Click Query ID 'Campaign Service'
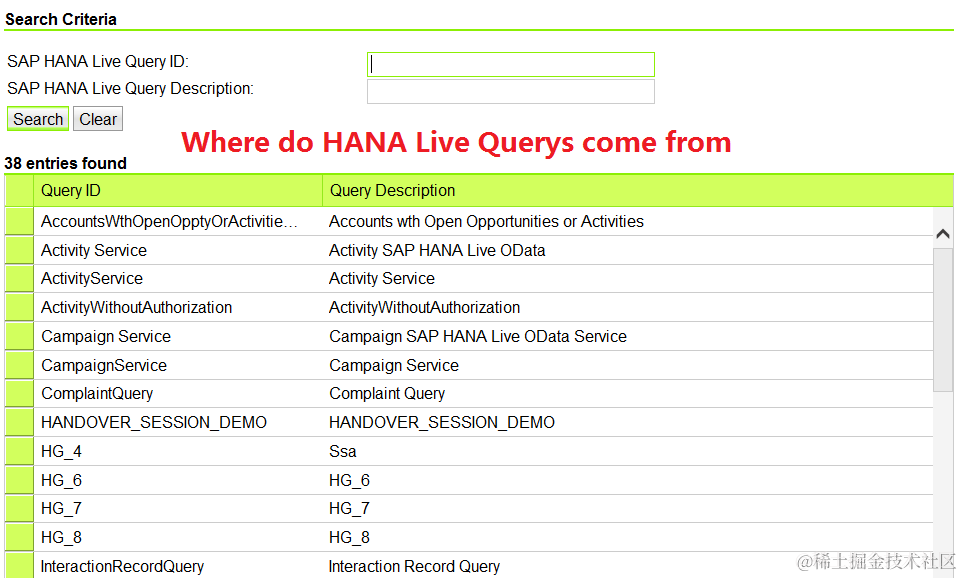Image resolution: width=963 pixels, height=578 pixels. coord(106,336)
